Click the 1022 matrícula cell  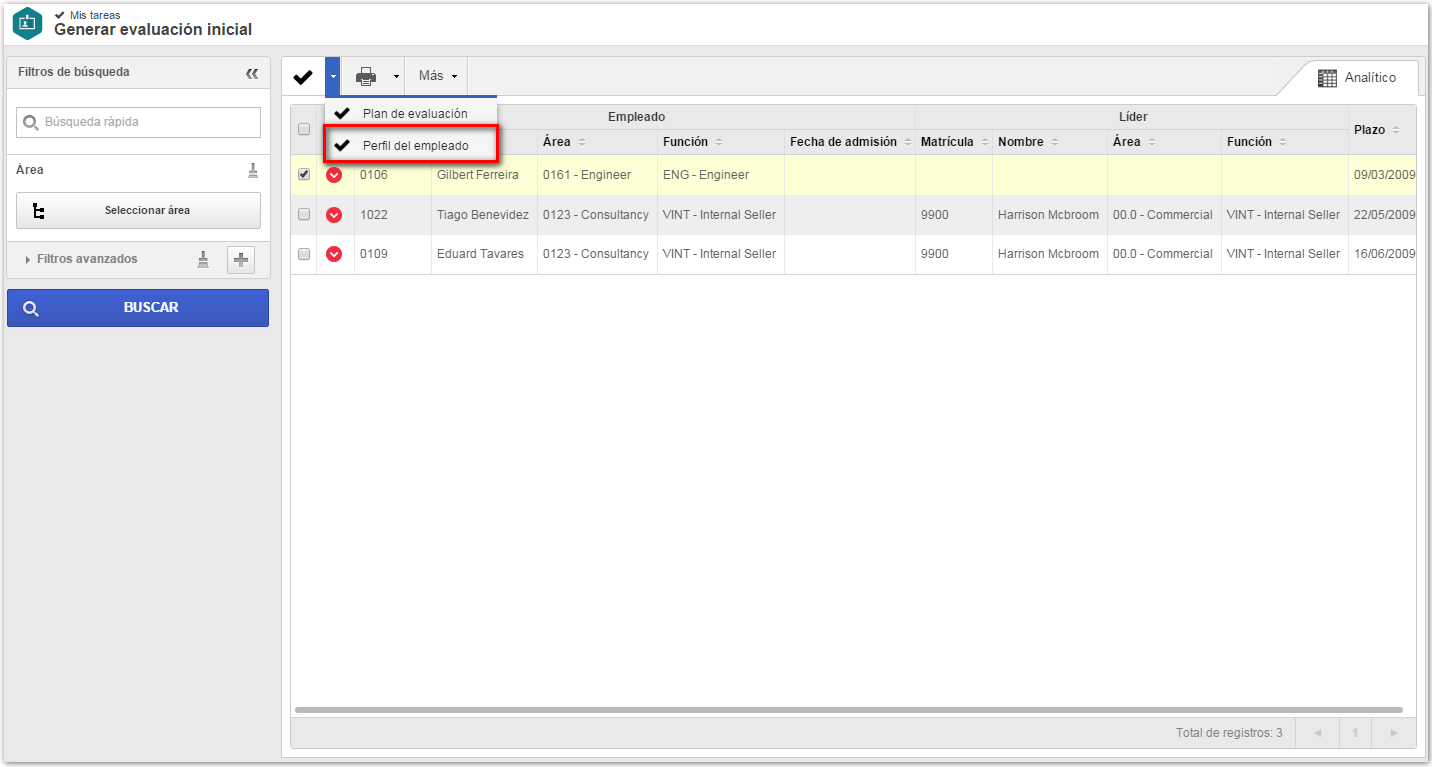point(393,215)
